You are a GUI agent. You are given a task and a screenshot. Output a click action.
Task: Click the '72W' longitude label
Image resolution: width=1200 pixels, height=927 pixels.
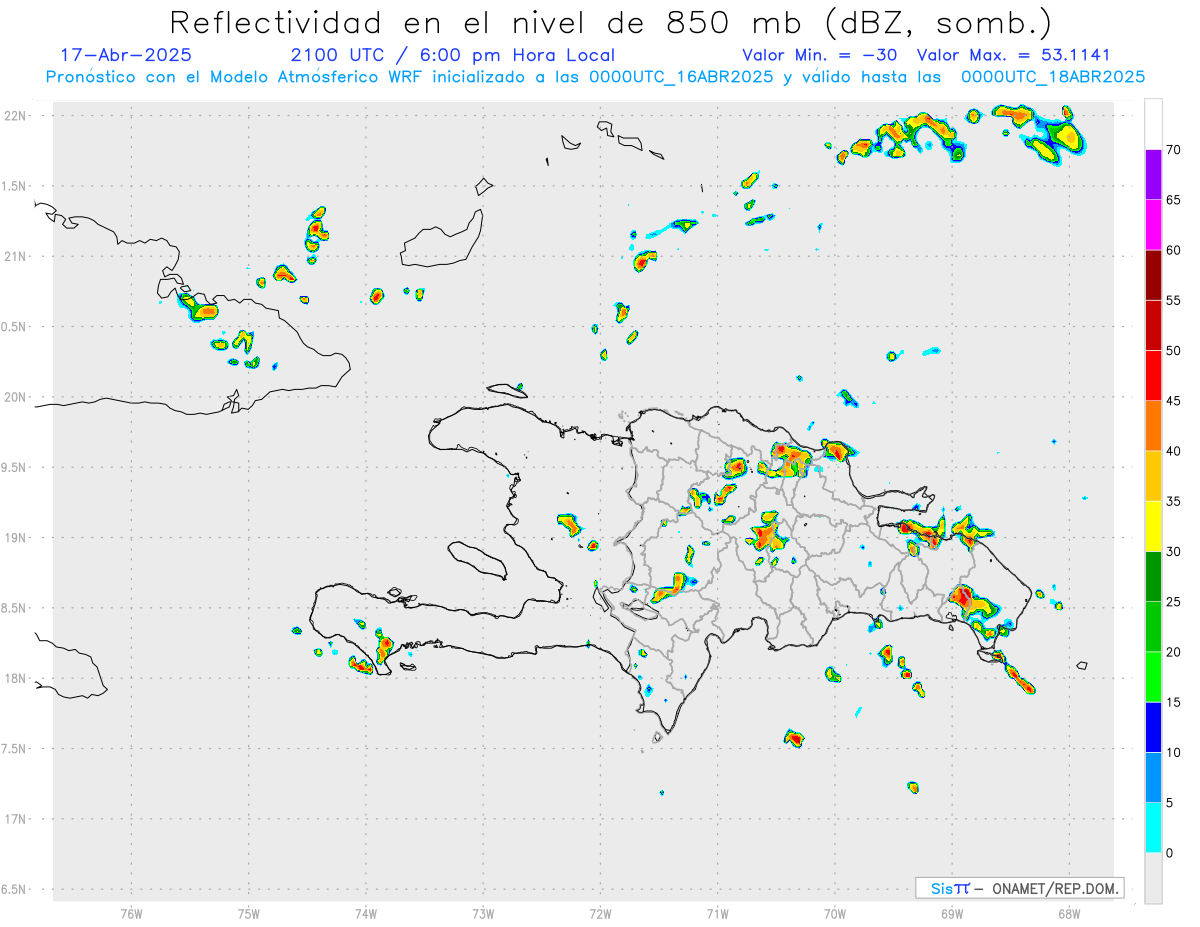tap(600, 913)
